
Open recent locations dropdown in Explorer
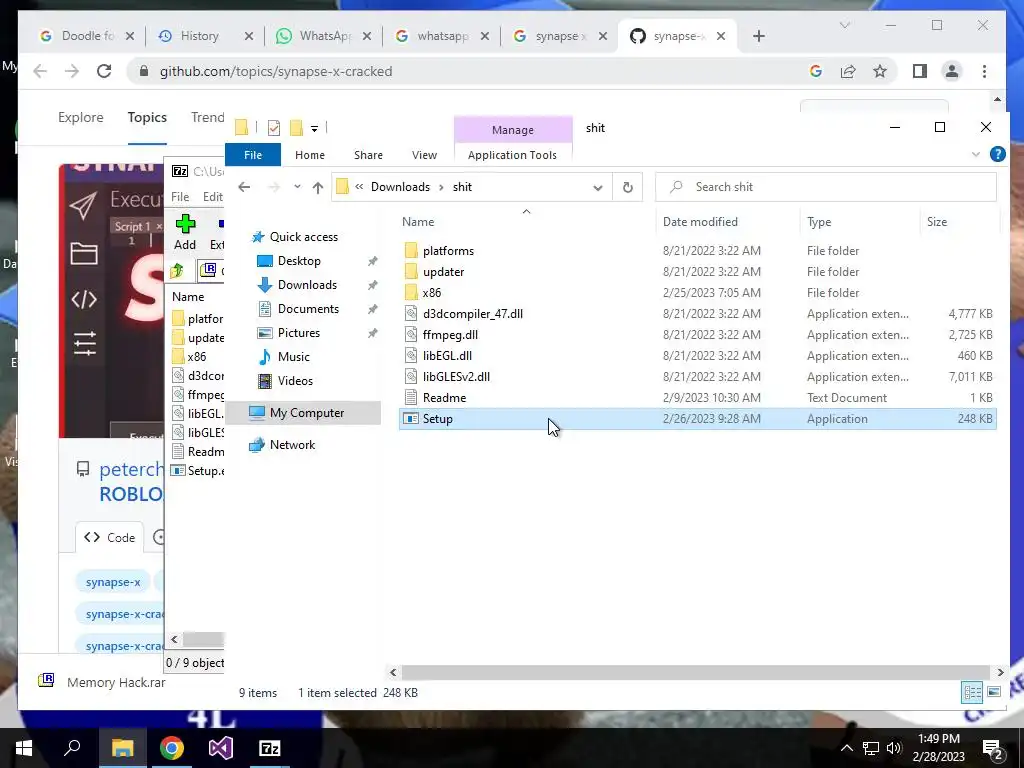click(x=297, y=187)
